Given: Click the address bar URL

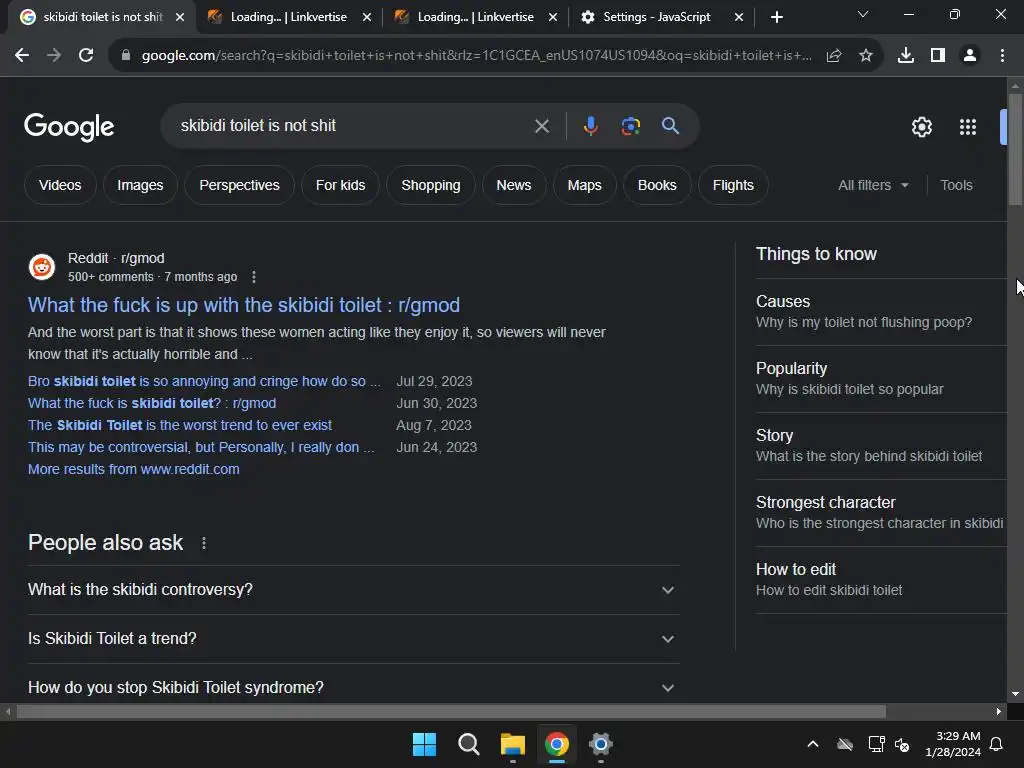Looking at the screenshot, I should pyautogui.click(x=477, y=56).
